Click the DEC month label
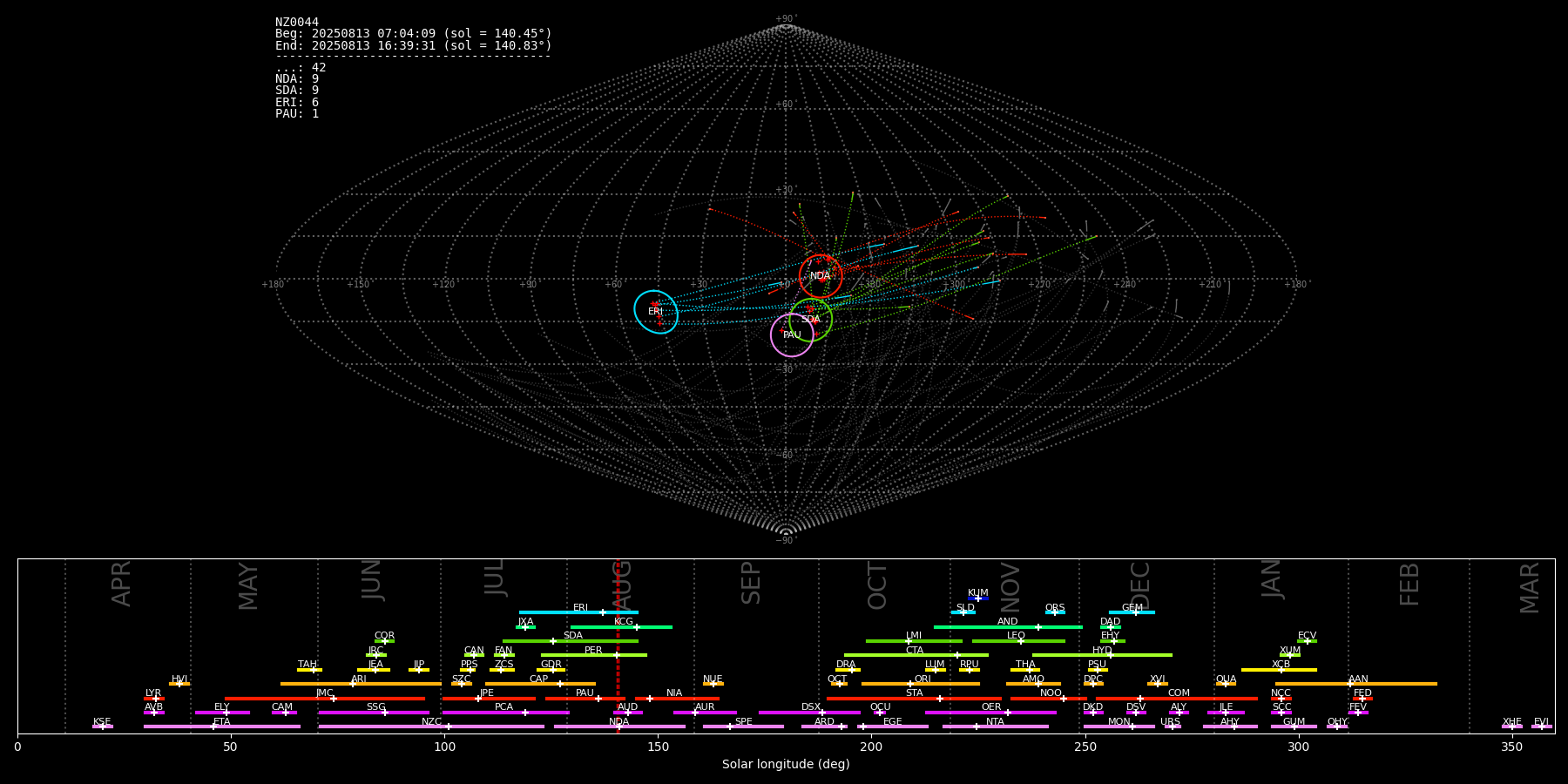 (1140, 585)
